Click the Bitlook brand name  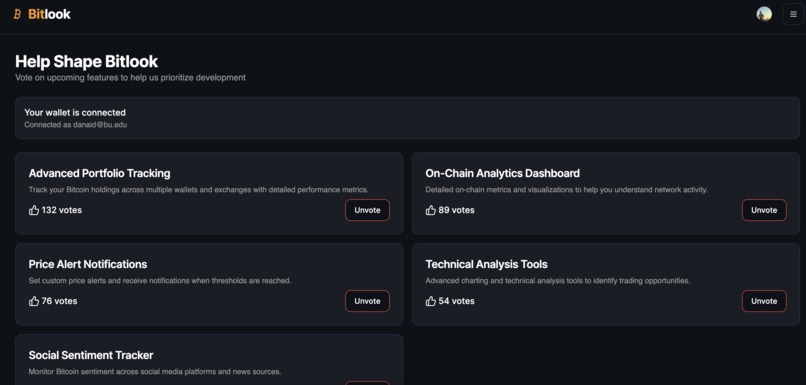click(49, 14)
